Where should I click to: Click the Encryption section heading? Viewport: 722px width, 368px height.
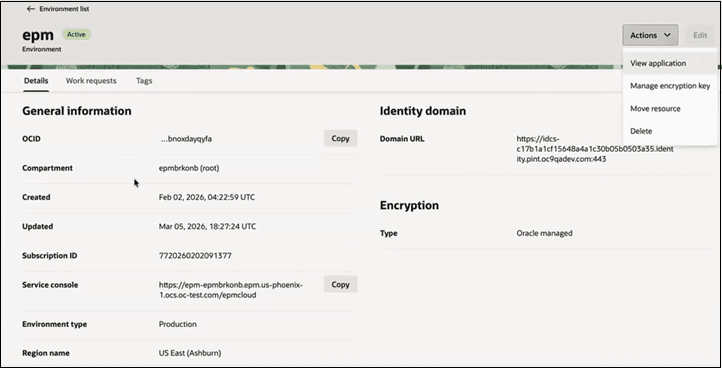409,205
